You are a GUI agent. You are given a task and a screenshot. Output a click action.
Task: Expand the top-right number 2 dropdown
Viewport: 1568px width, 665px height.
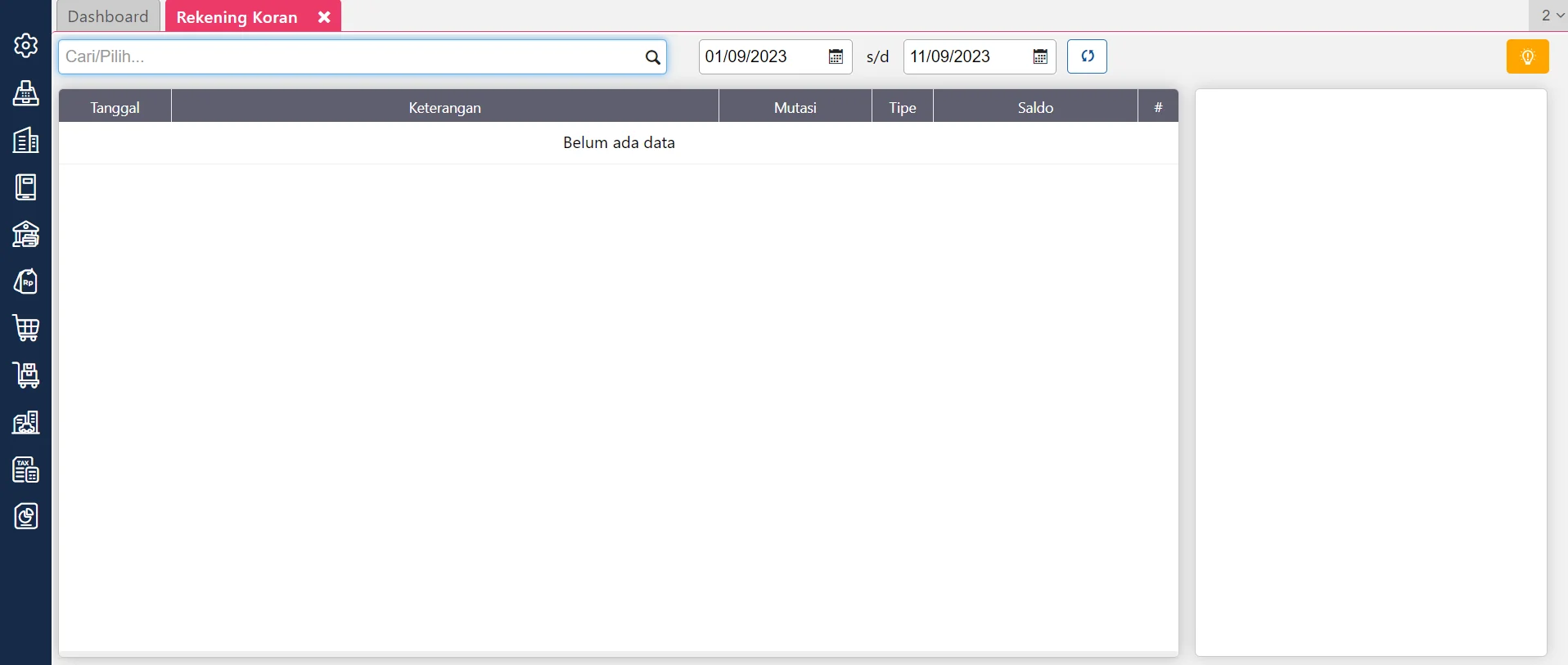point(1552,16)
